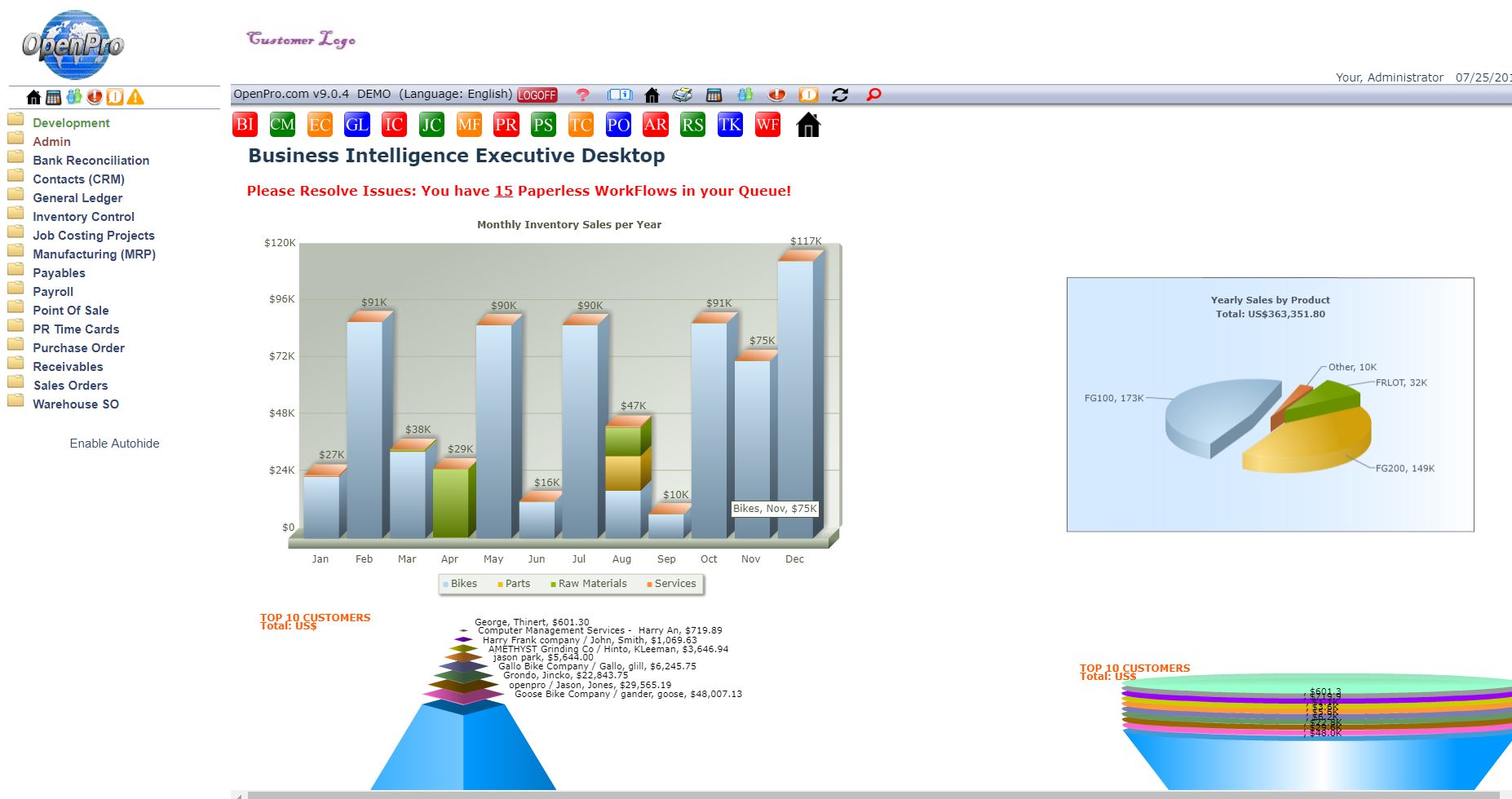Click the 15 Paperless WorkFlows link

[503, 191]
